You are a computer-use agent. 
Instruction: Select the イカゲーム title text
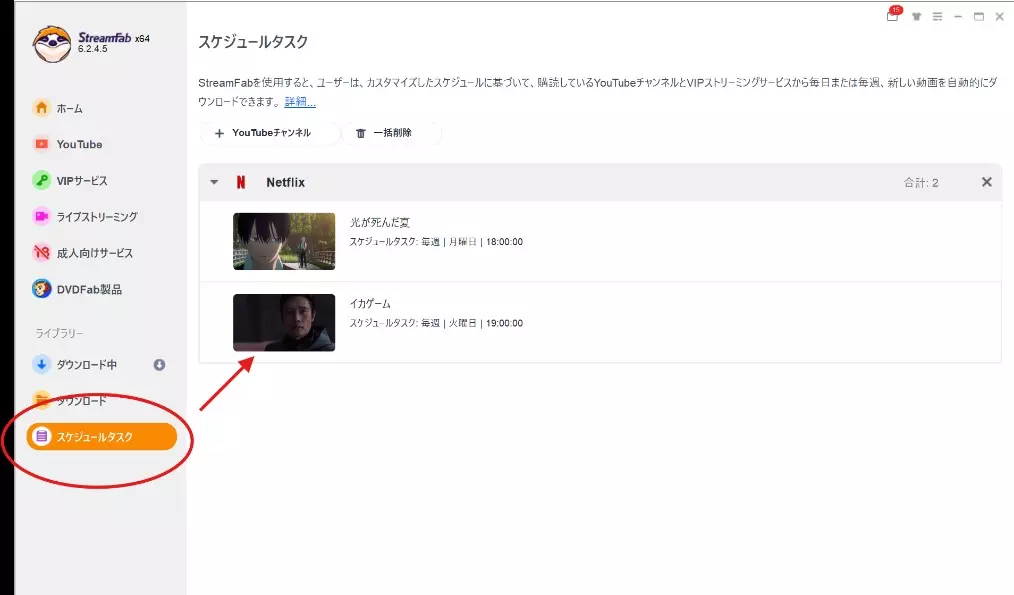pos(370,303)
